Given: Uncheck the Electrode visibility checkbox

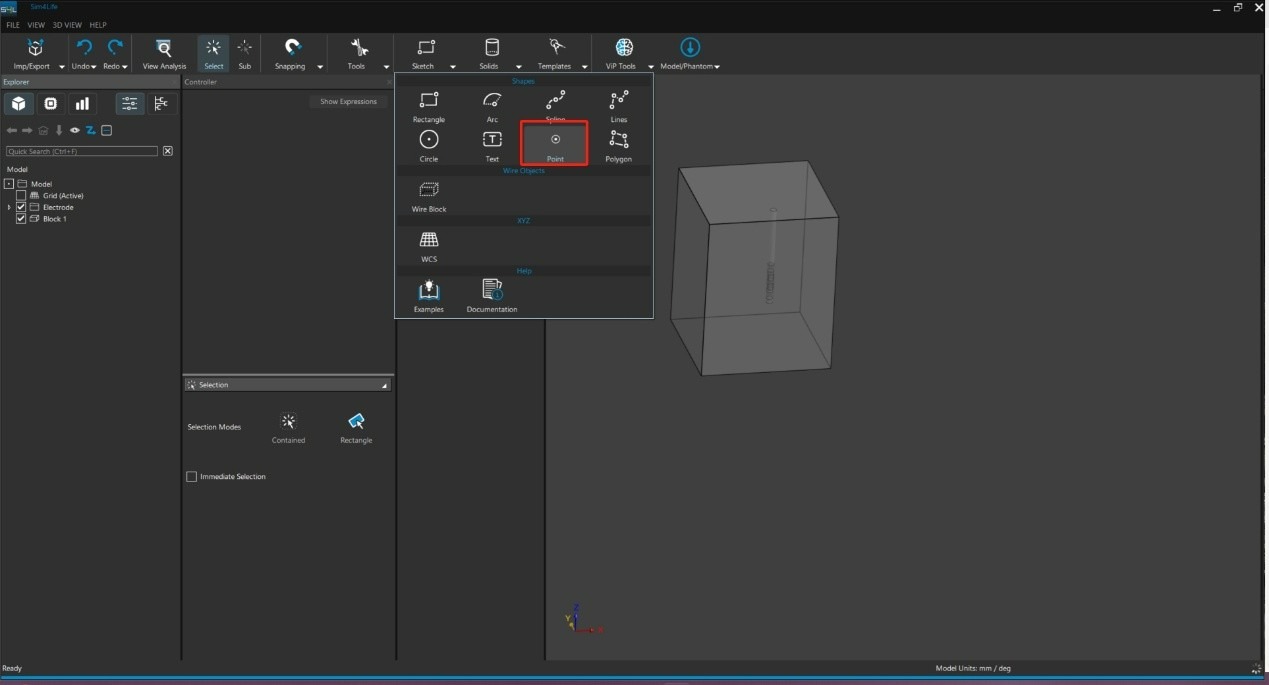Looking at the screenshot, I should (x=21, y=207).
